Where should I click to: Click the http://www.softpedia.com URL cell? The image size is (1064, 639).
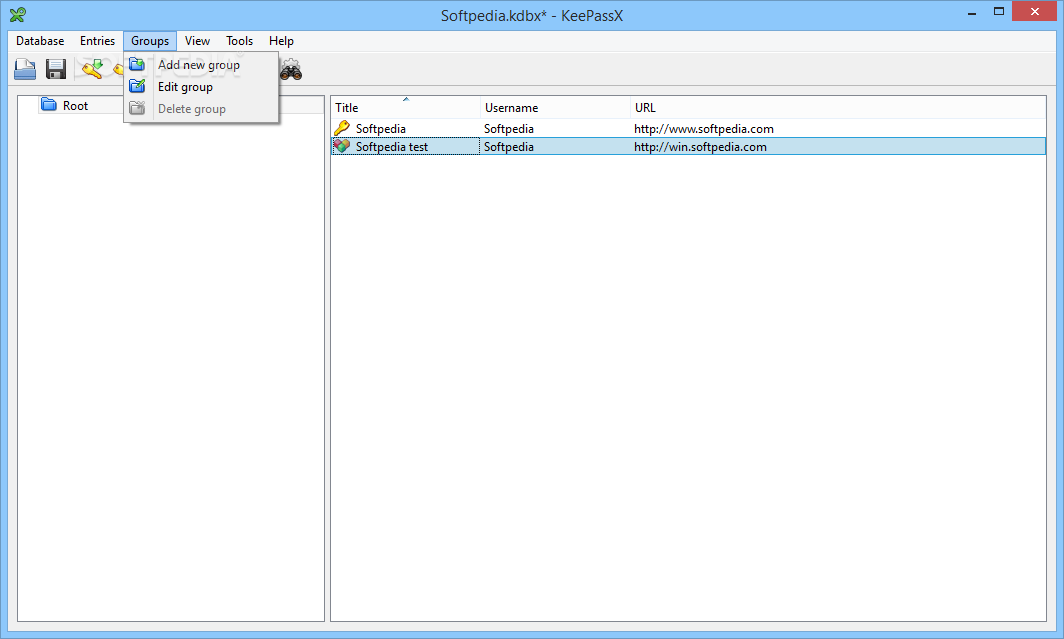point(704,129)
